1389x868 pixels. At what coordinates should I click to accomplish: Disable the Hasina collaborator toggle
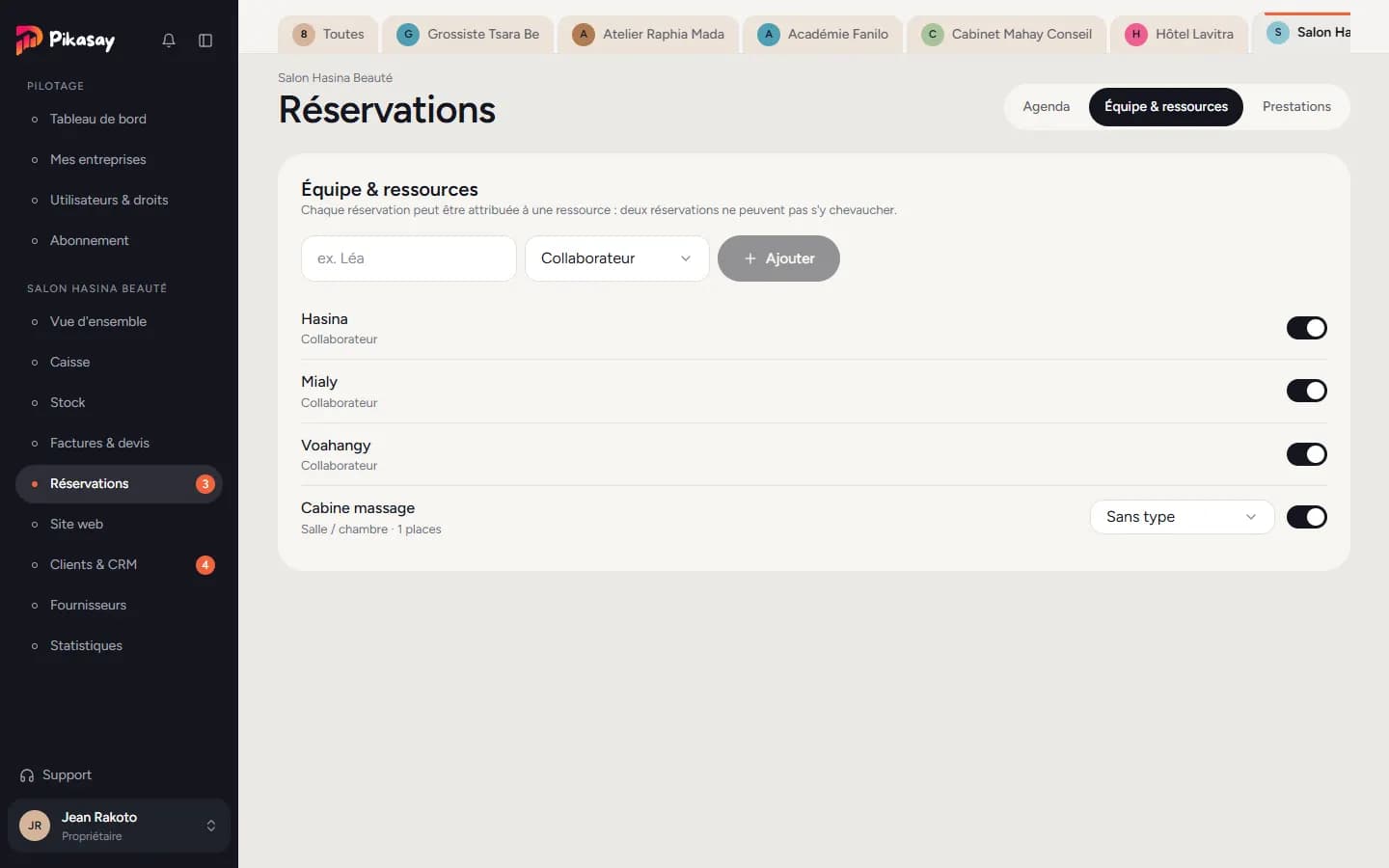[x=1307, y=328]
